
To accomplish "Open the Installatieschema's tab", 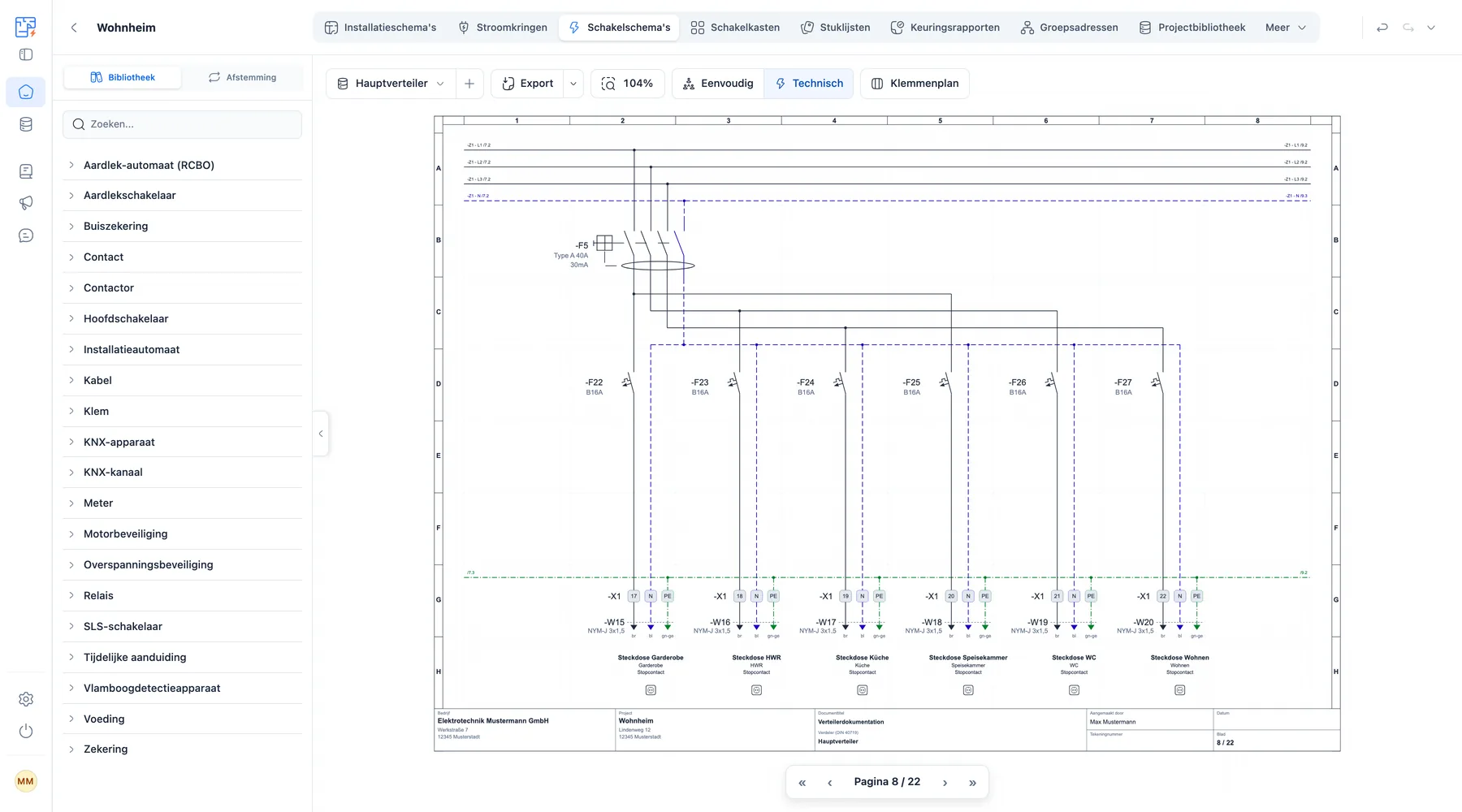I will tap(380, 28).
